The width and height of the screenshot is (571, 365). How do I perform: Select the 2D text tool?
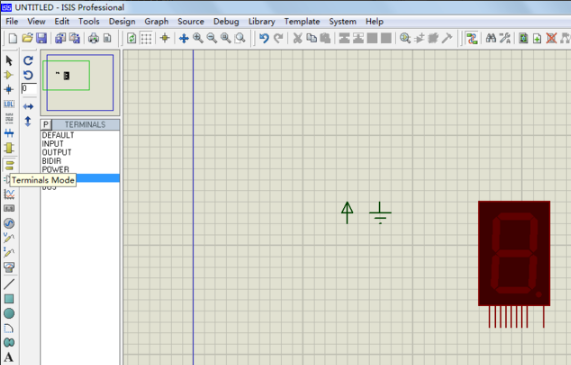tap(9, 357)
